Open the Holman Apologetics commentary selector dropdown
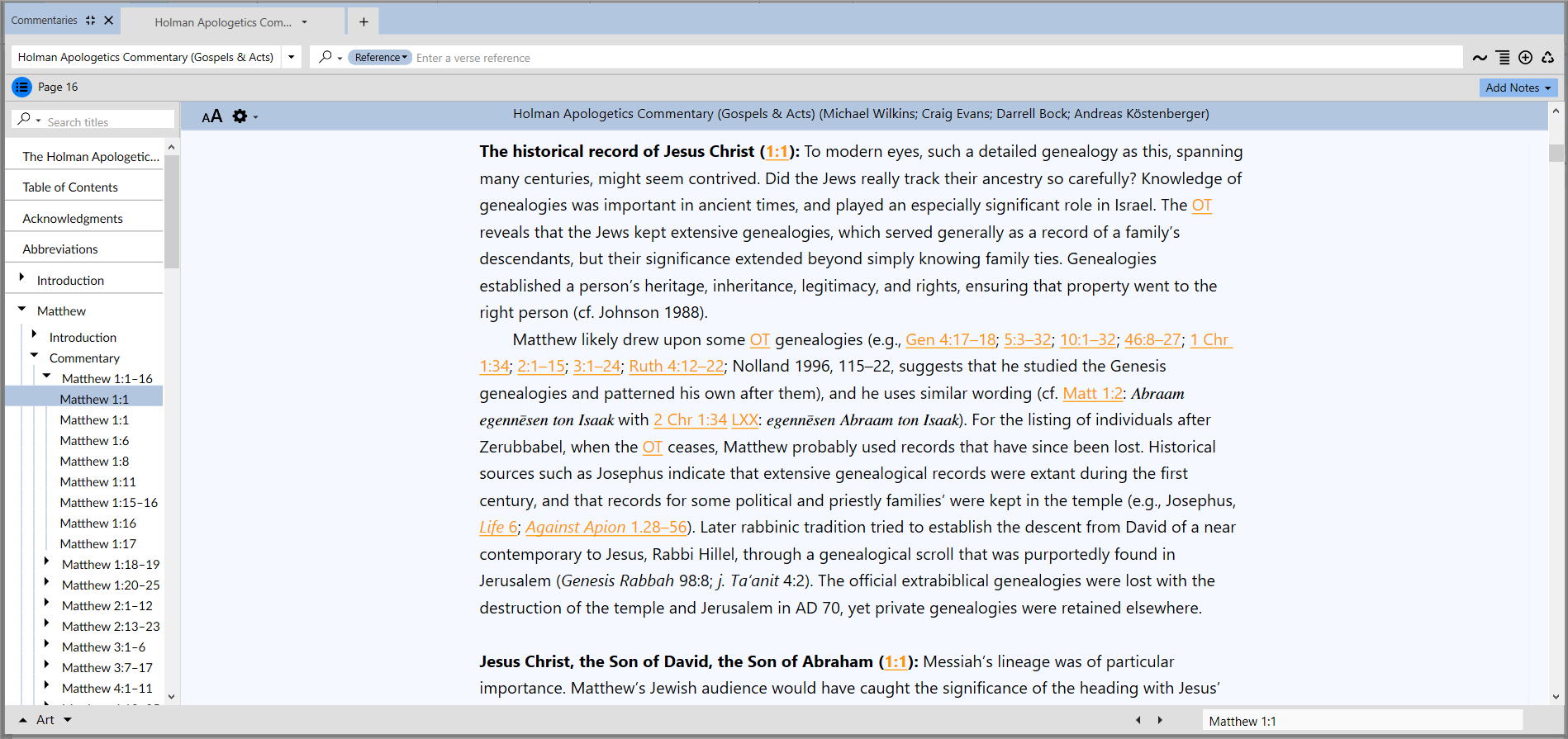Viewport: 1568px width, 739px height. [291, 57]
